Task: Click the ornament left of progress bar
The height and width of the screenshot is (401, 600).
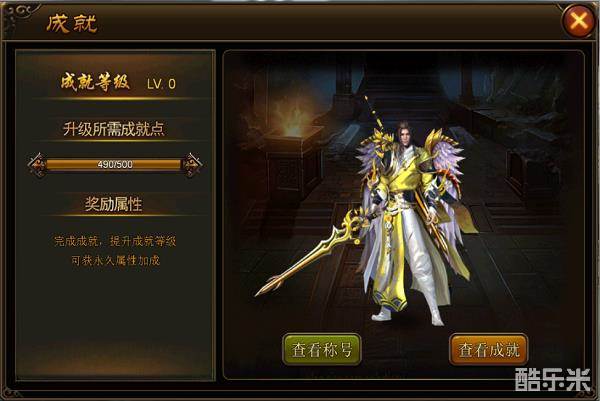Action: click(37, 165)
